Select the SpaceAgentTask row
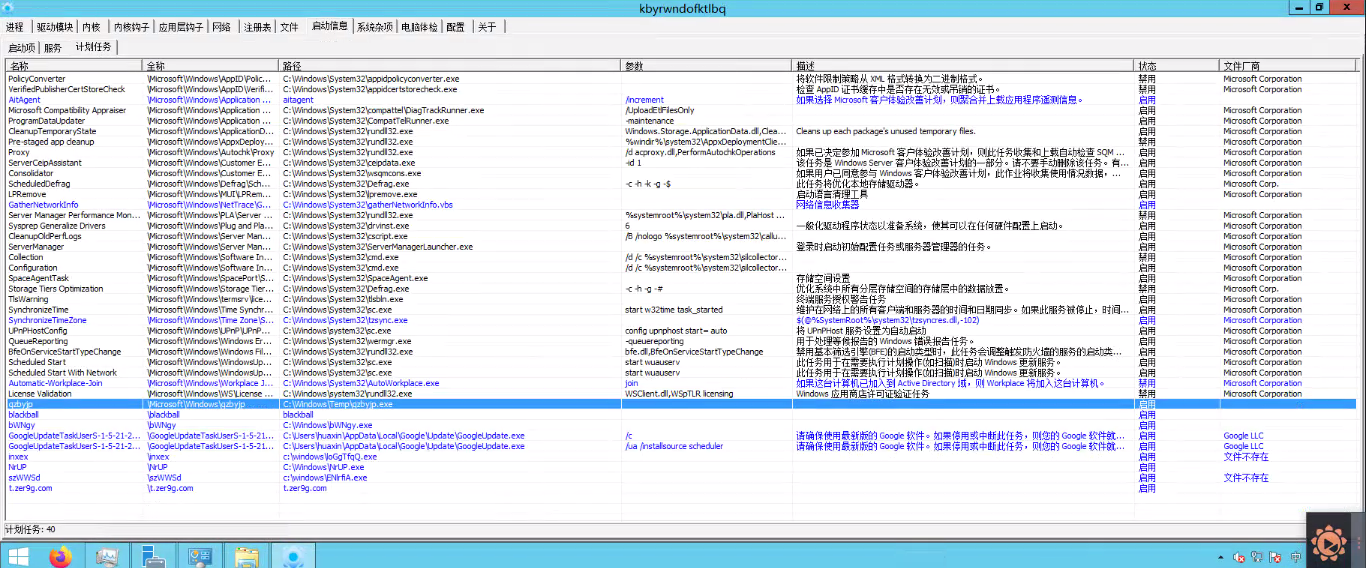The width and height of the screenshot is (1366, 568). pos(680,278)
